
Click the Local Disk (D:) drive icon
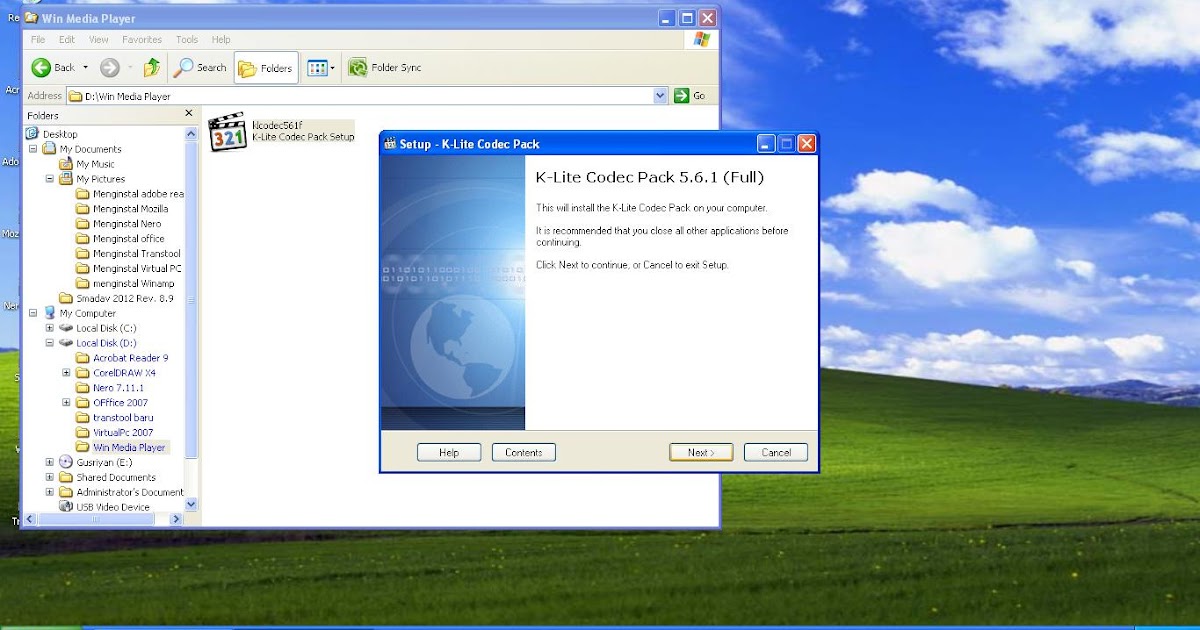[x=66, y=343]
